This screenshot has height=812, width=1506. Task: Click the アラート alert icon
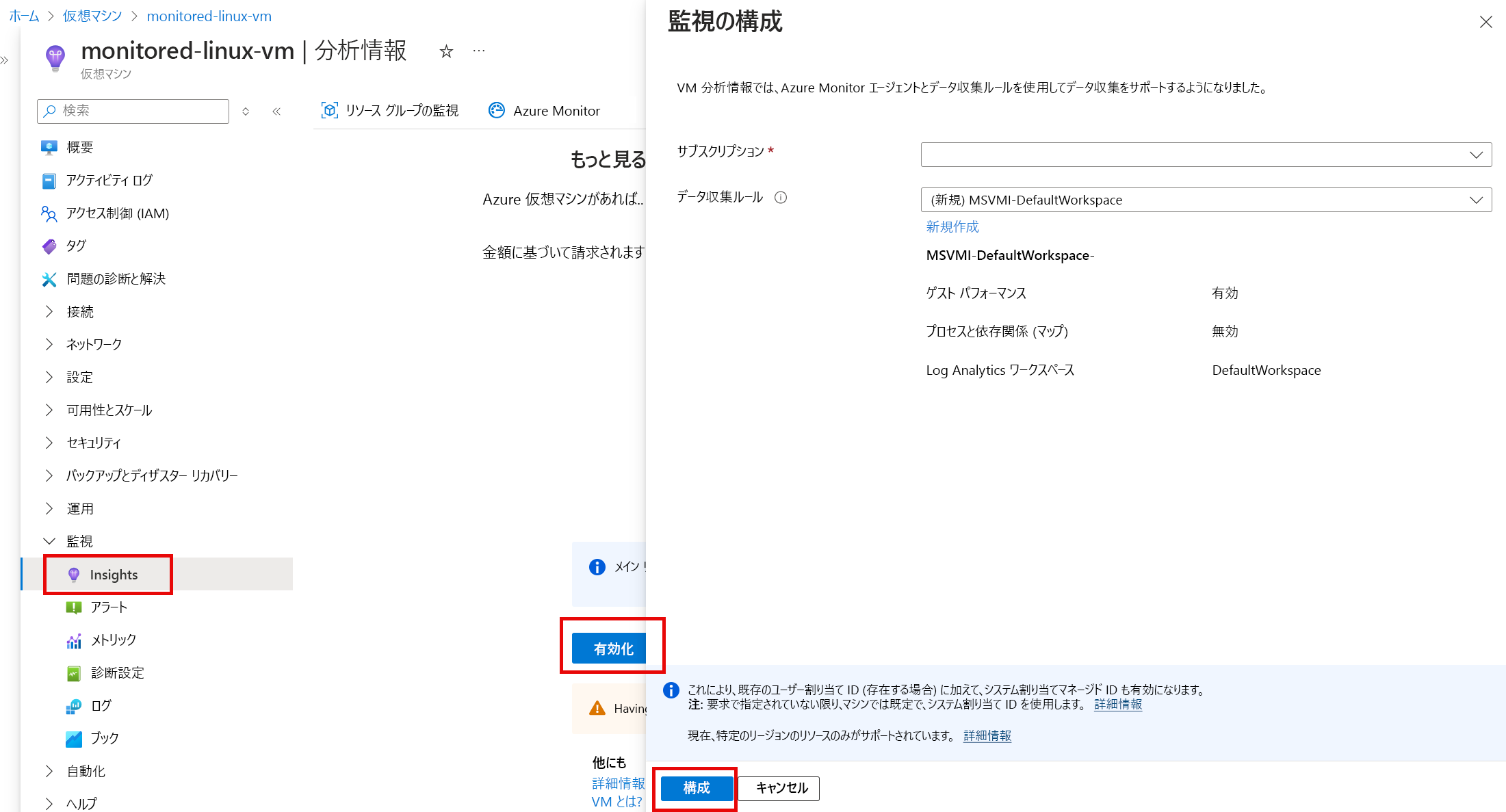74,607
